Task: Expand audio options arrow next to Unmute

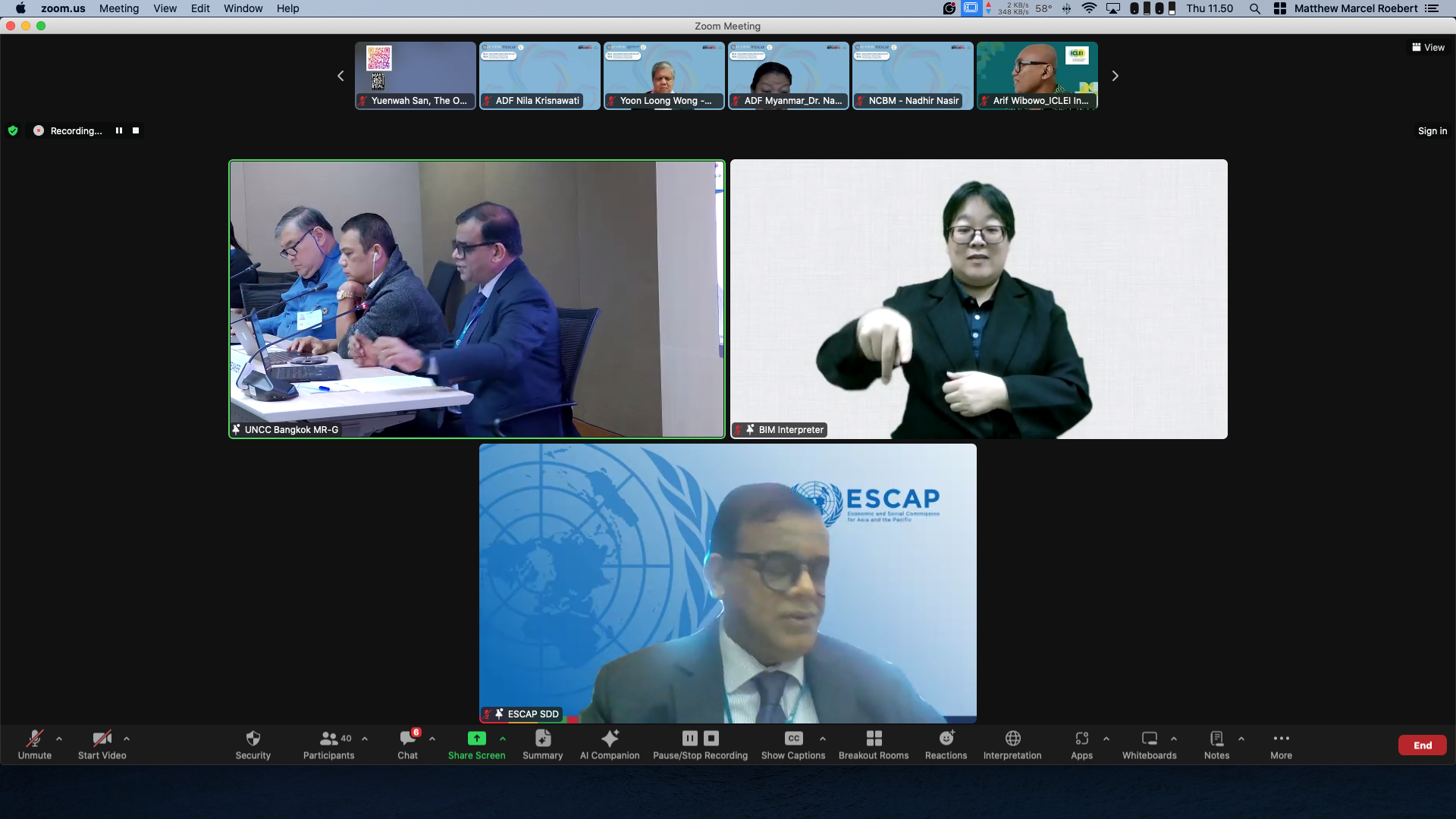Action: (59, 738)
